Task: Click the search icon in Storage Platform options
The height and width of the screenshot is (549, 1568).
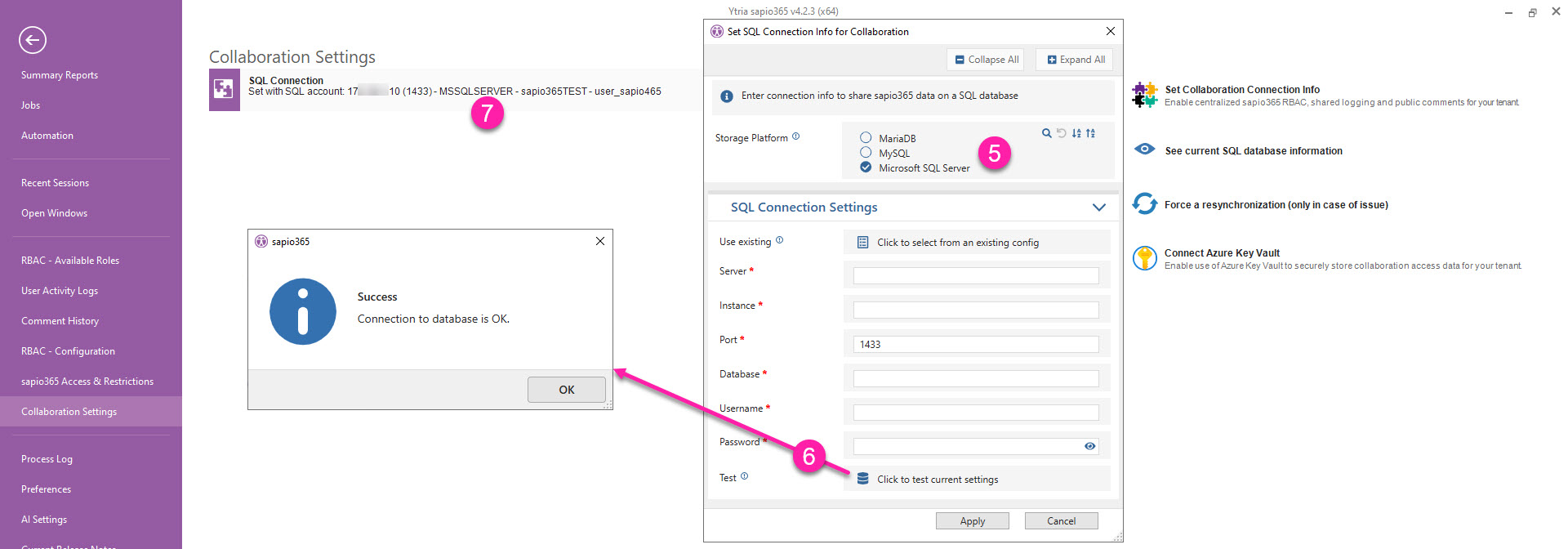Action: click(1046, 133)
